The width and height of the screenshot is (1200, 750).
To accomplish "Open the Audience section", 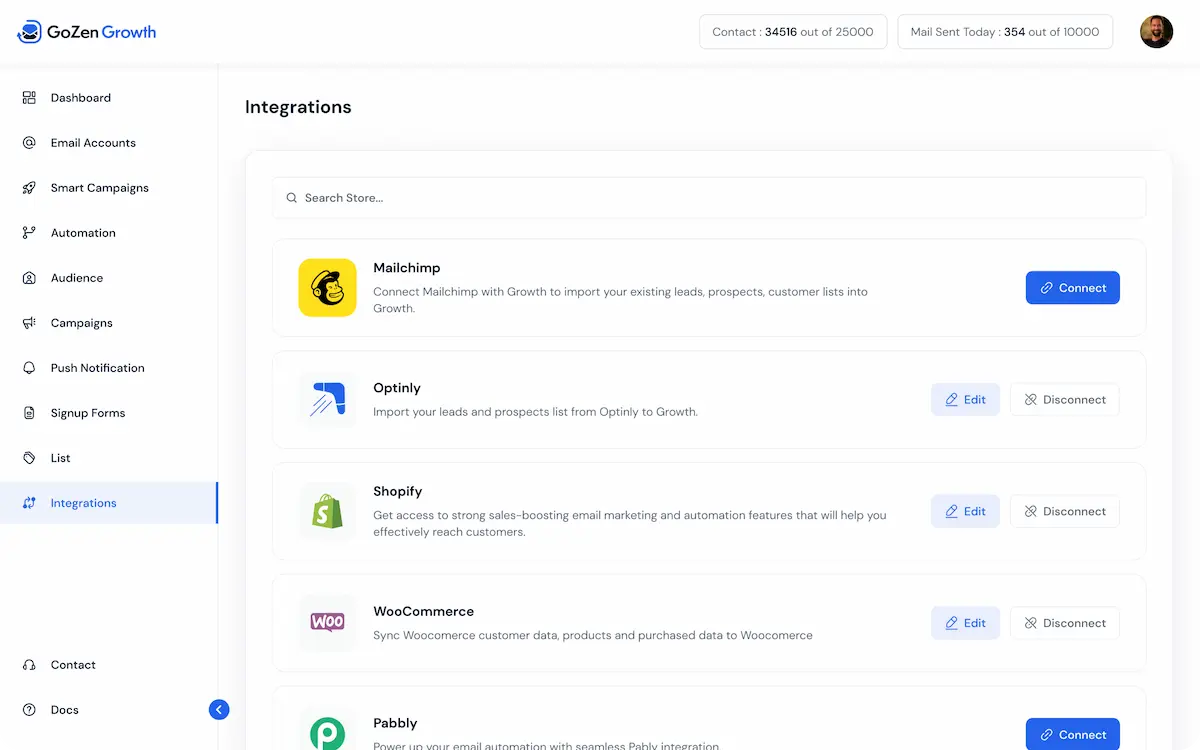I will pyautogui.click(x=76, y=277).
